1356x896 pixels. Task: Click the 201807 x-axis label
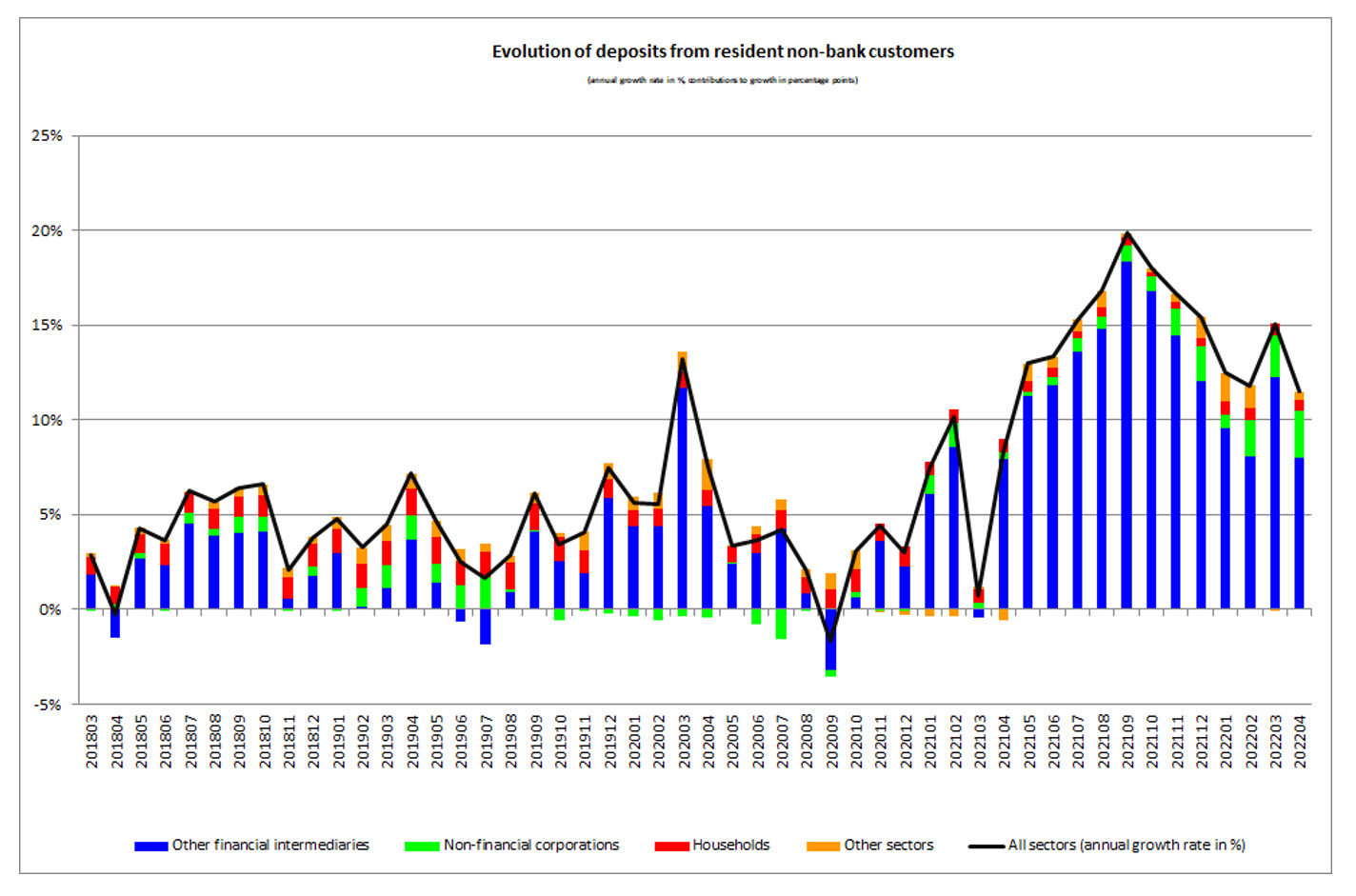click(x=189, y=742)
